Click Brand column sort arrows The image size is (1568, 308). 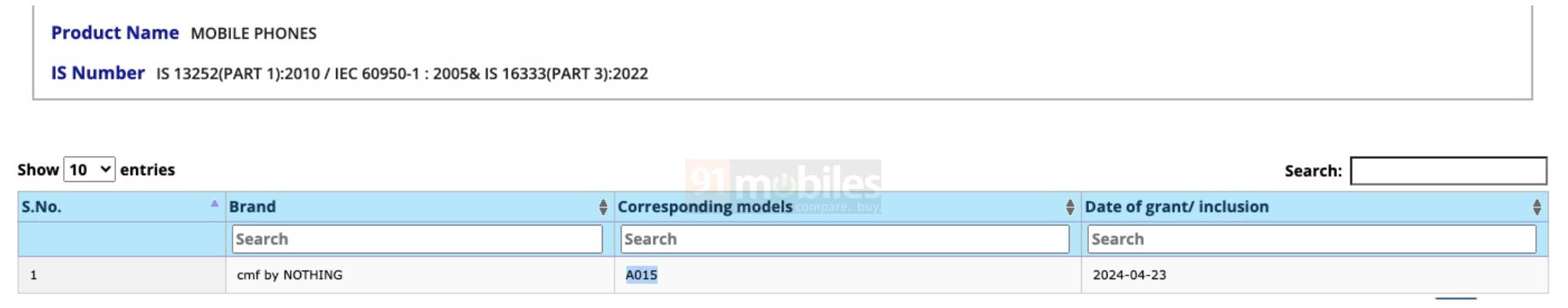pyautogui.click(x=603, y=207)
